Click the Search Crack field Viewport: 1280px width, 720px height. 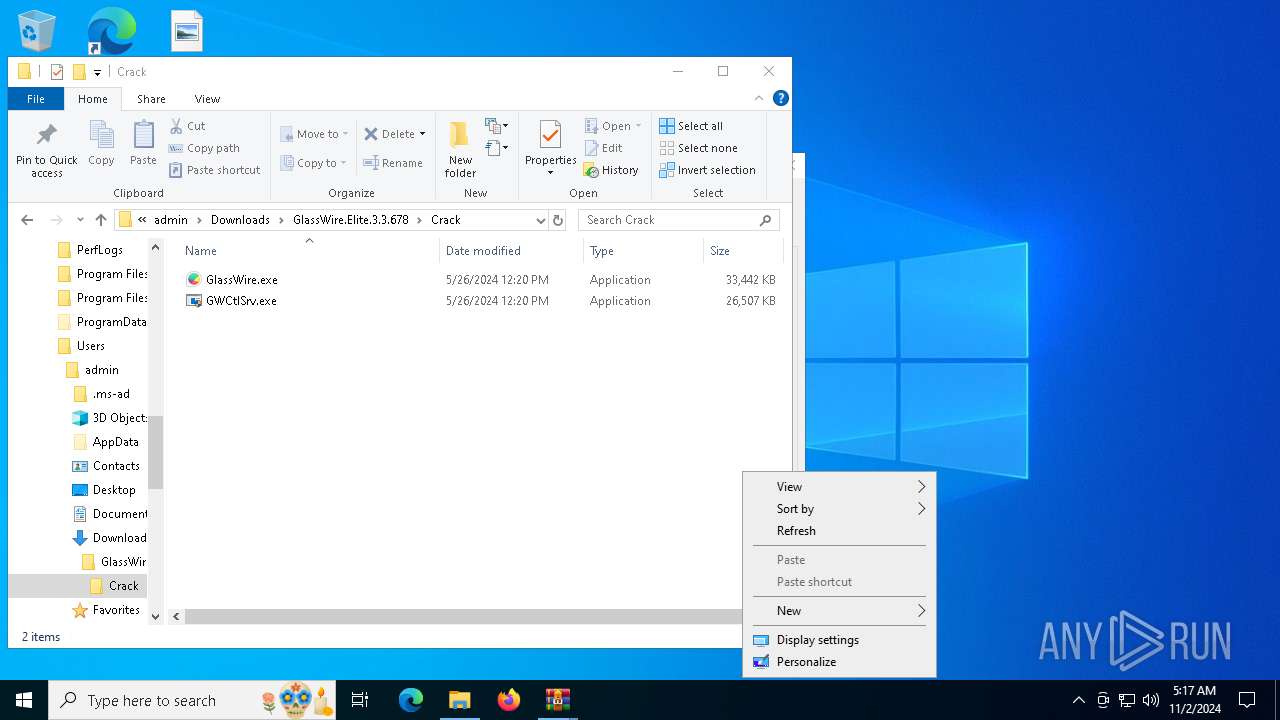pos(678,220)
